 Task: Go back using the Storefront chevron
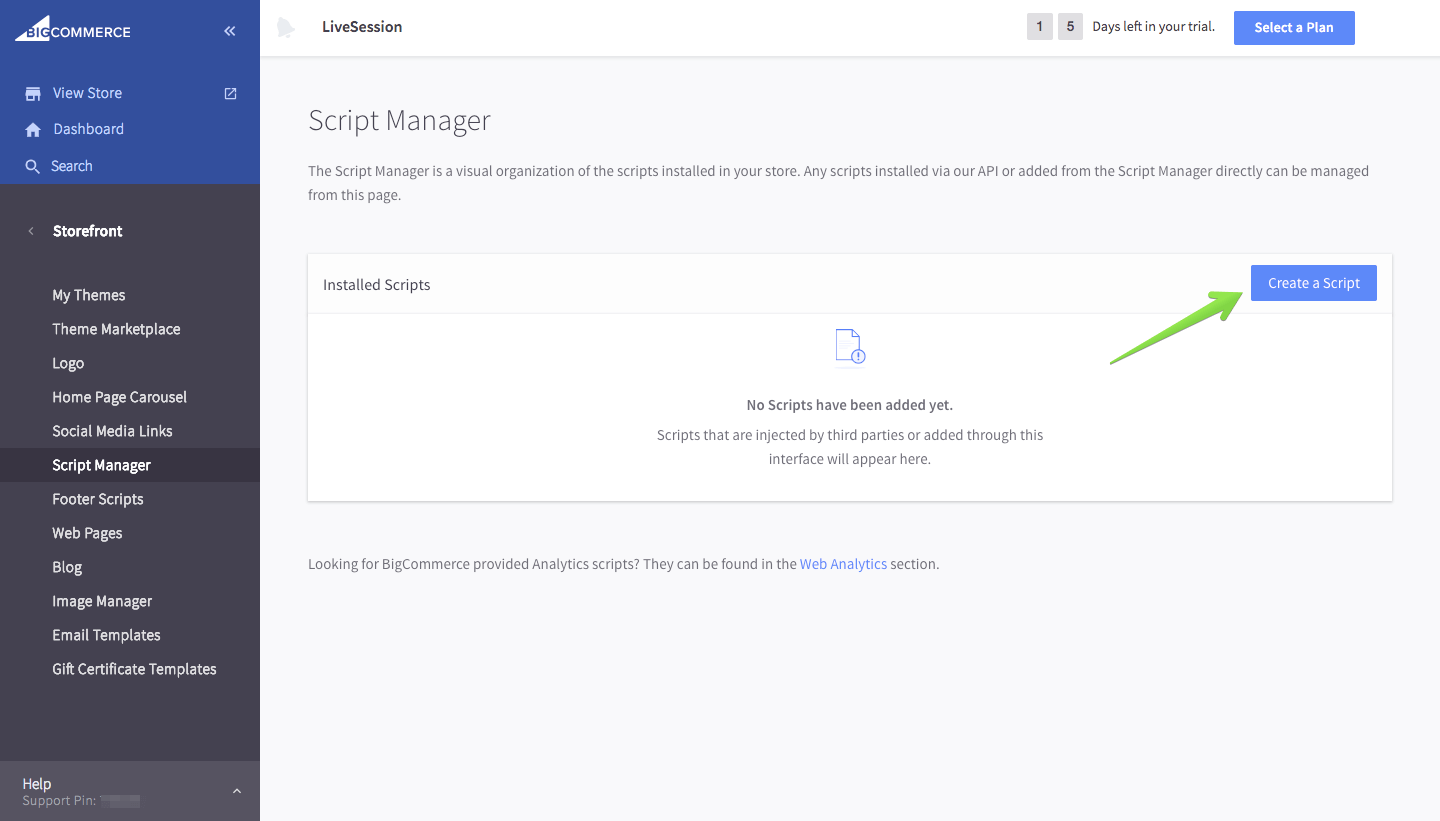tap(31, 230)
